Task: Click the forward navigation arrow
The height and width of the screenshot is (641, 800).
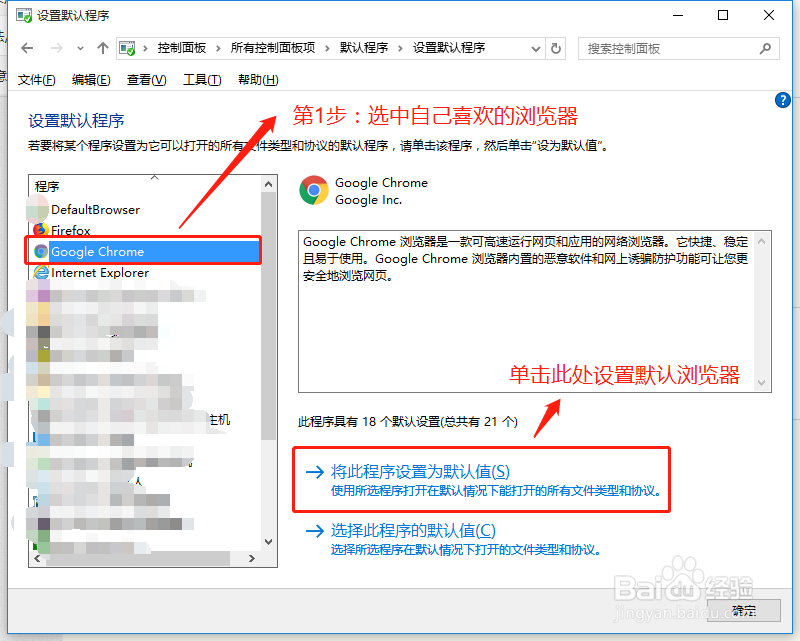Action: [57, 48]
